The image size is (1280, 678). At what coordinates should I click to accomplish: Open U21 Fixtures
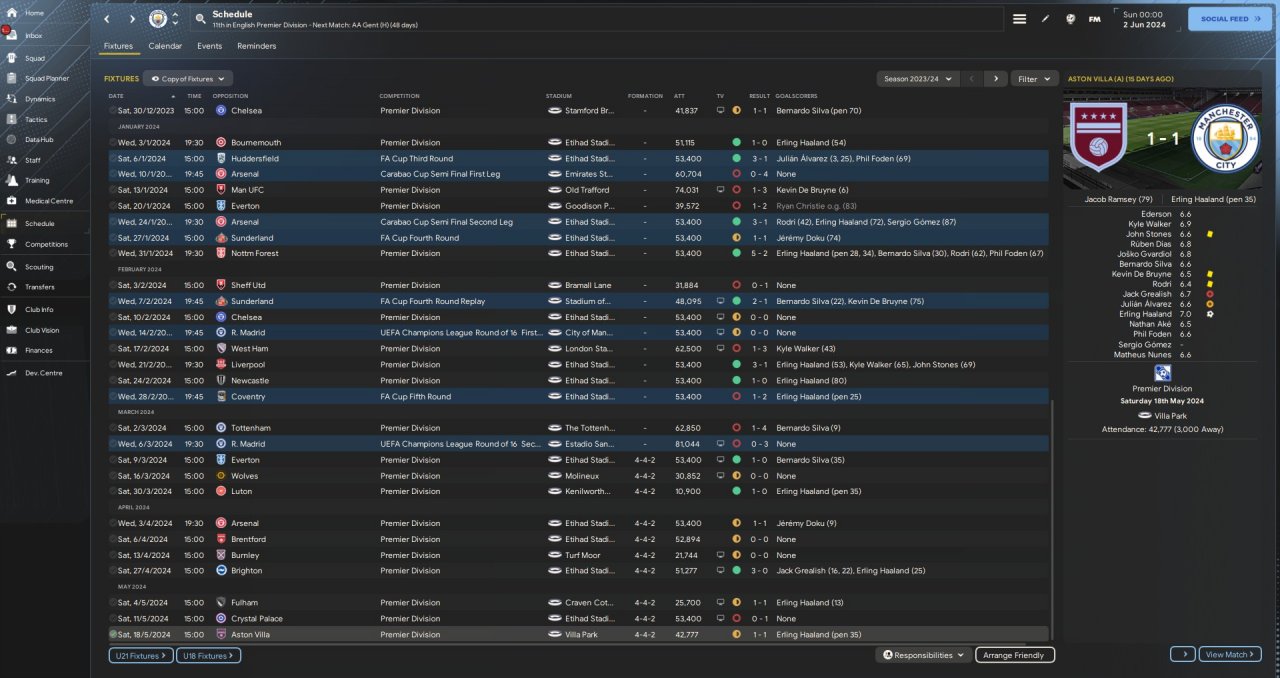pos(139,655)
